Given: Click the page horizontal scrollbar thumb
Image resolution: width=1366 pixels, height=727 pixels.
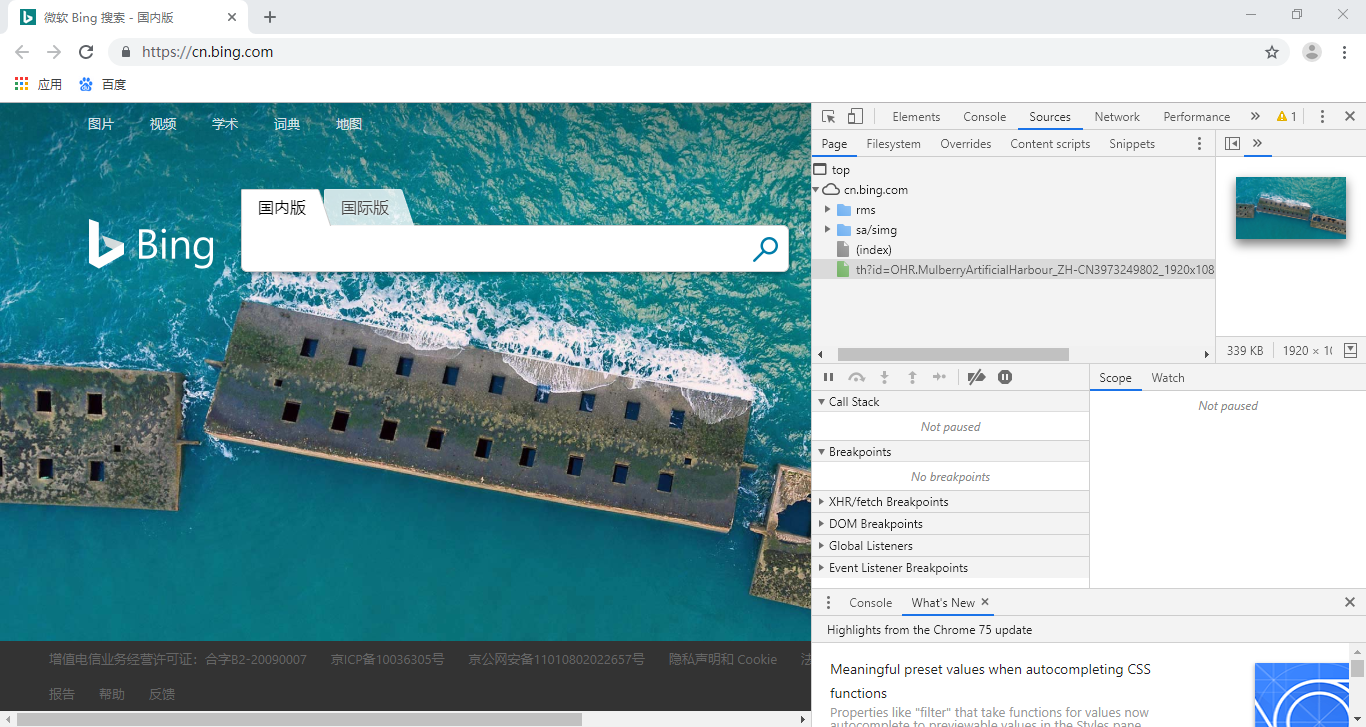Looking at the screenshot, I should point(298,719).
